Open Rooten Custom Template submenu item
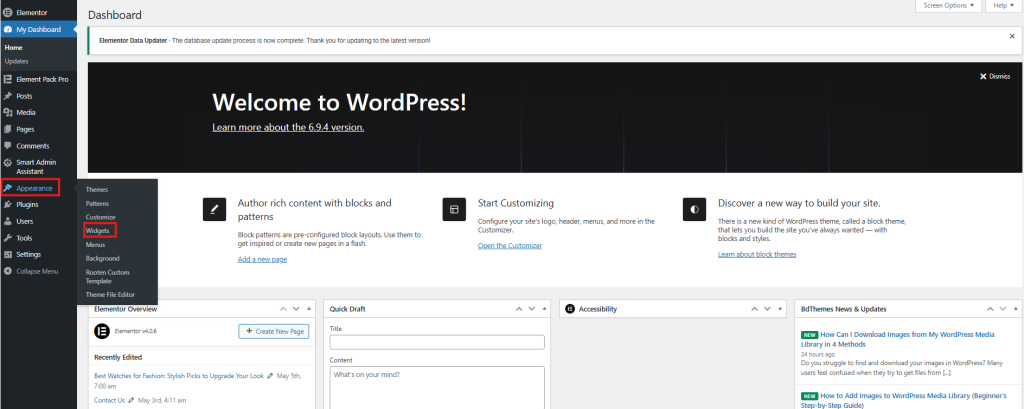 tap(108, 276)
